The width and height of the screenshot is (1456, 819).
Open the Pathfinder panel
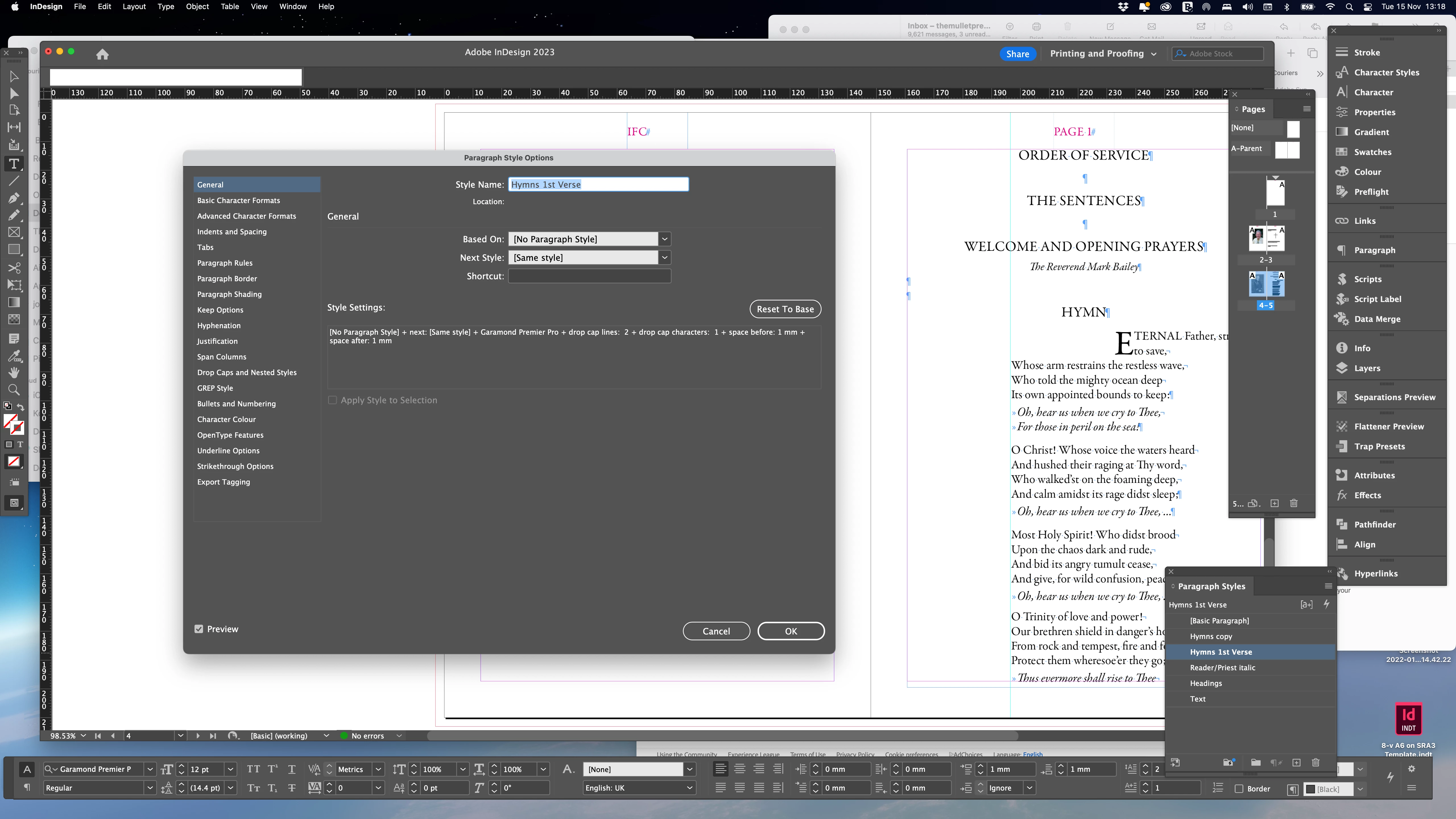(x=1375, y=524)
